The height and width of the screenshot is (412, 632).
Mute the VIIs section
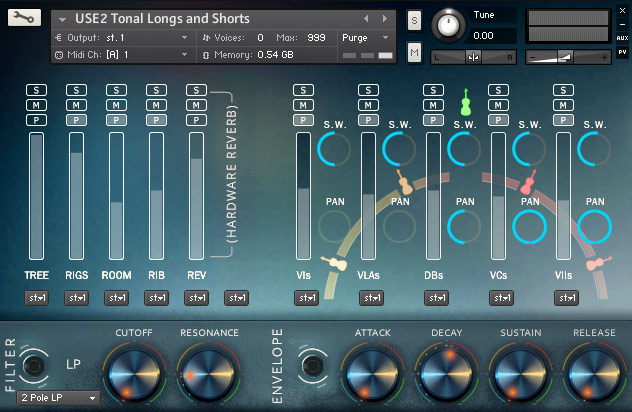563,105
